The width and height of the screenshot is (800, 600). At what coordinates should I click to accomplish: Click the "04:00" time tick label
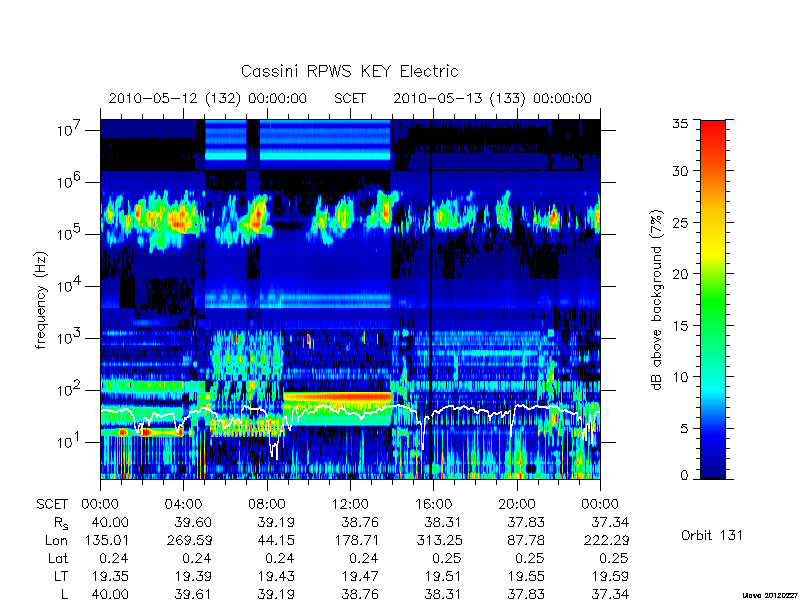[x=183, y=504]
